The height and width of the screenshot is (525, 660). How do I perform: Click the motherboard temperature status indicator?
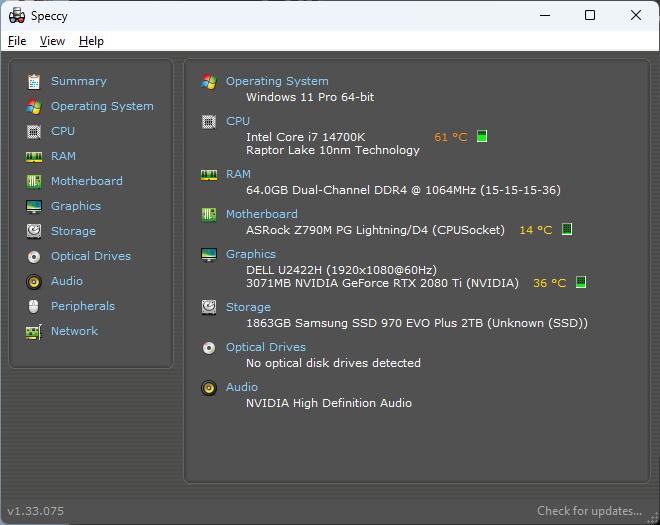point(567,230)
